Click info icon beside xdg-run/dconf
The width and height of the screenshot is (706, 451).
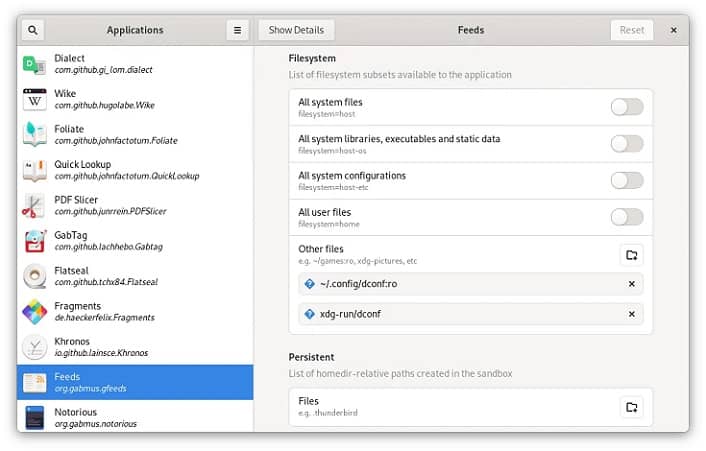click(309, 314)
